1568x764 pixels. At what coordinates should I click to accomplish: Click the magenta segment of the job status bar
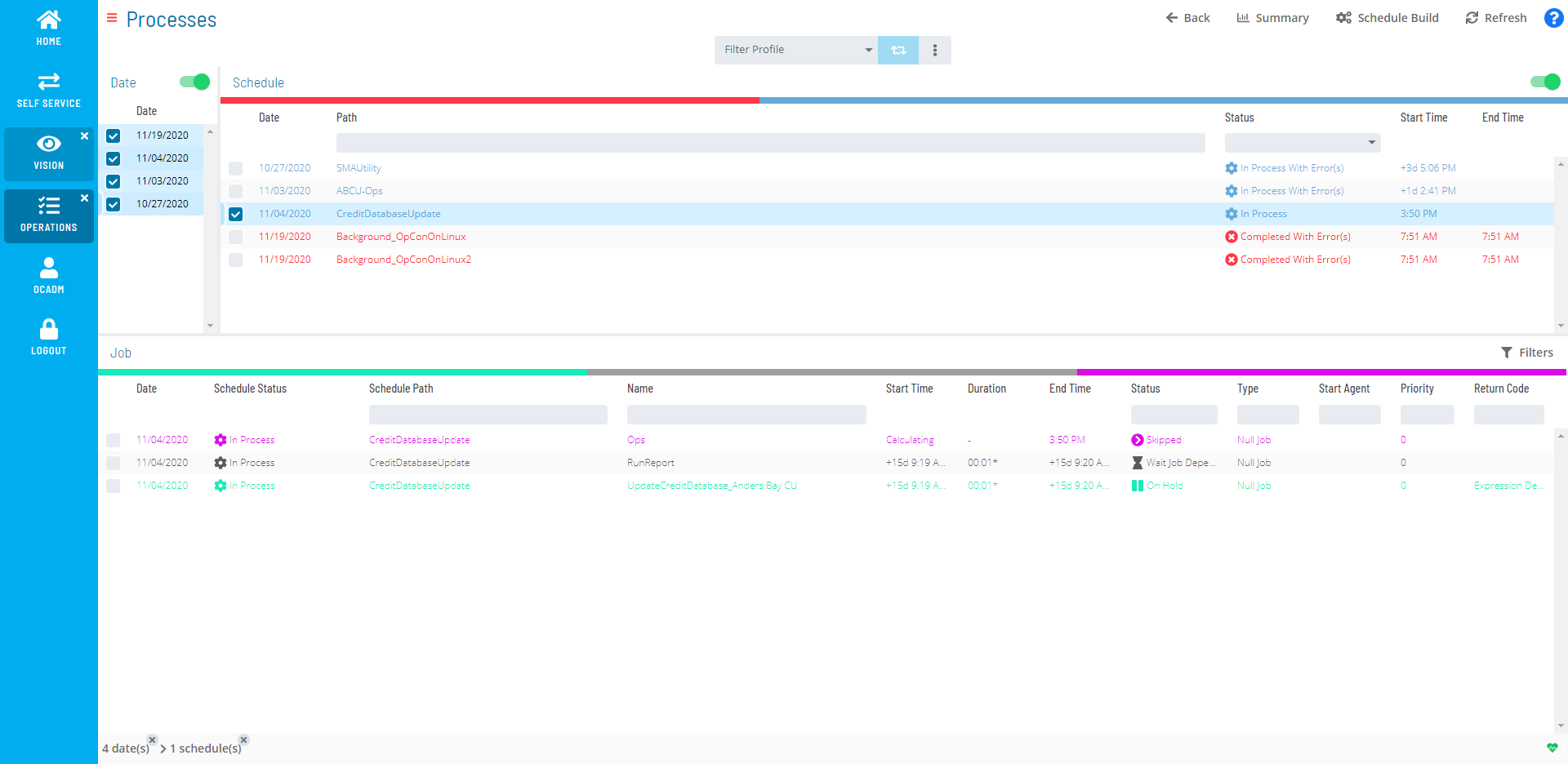tap(1322, 372)
